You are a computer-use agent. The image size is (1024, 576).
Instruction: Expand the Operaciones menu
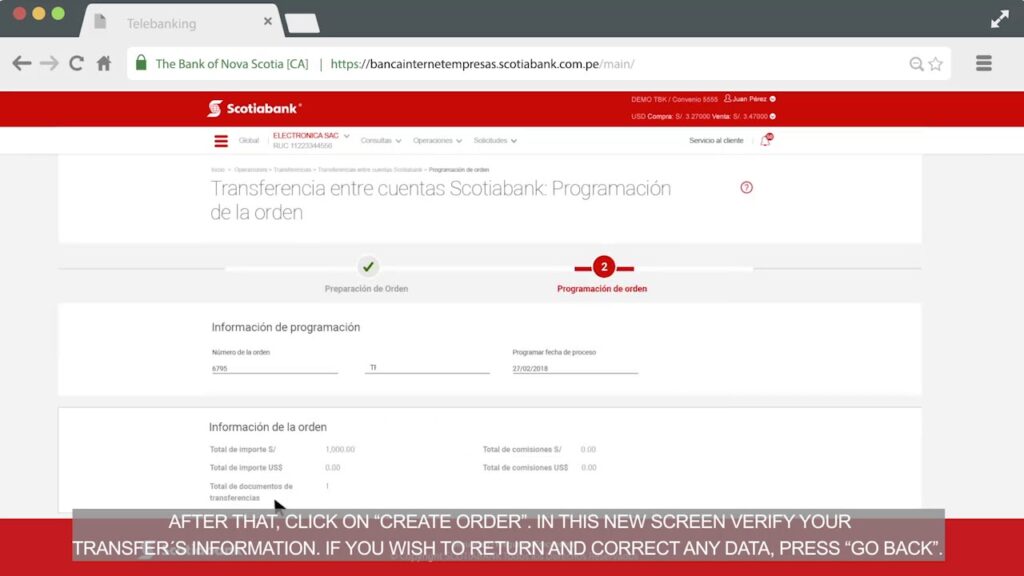pyautogui.click(x=438, y=141)
